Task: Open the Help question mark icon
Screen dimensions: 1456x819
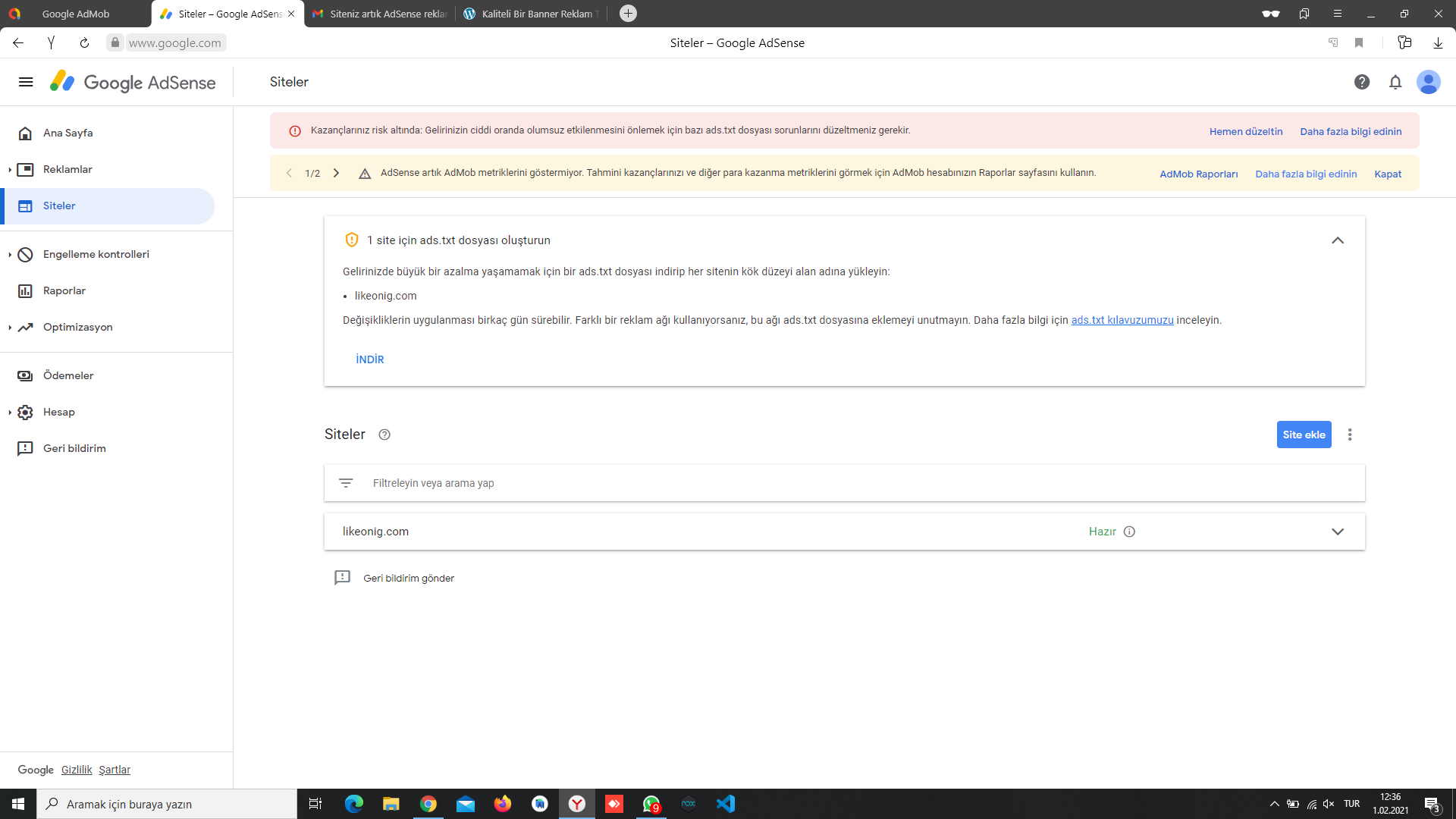Action: [1362, 82]
